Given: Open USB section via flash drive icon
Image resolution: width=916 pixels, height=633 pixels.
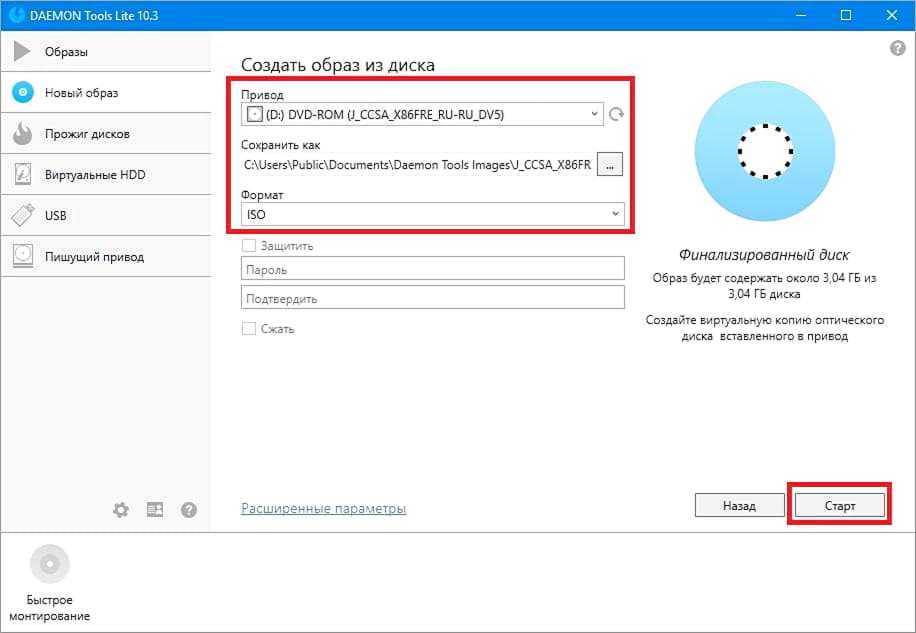Looking at the screenshot, I should click(x=23, y=215).
